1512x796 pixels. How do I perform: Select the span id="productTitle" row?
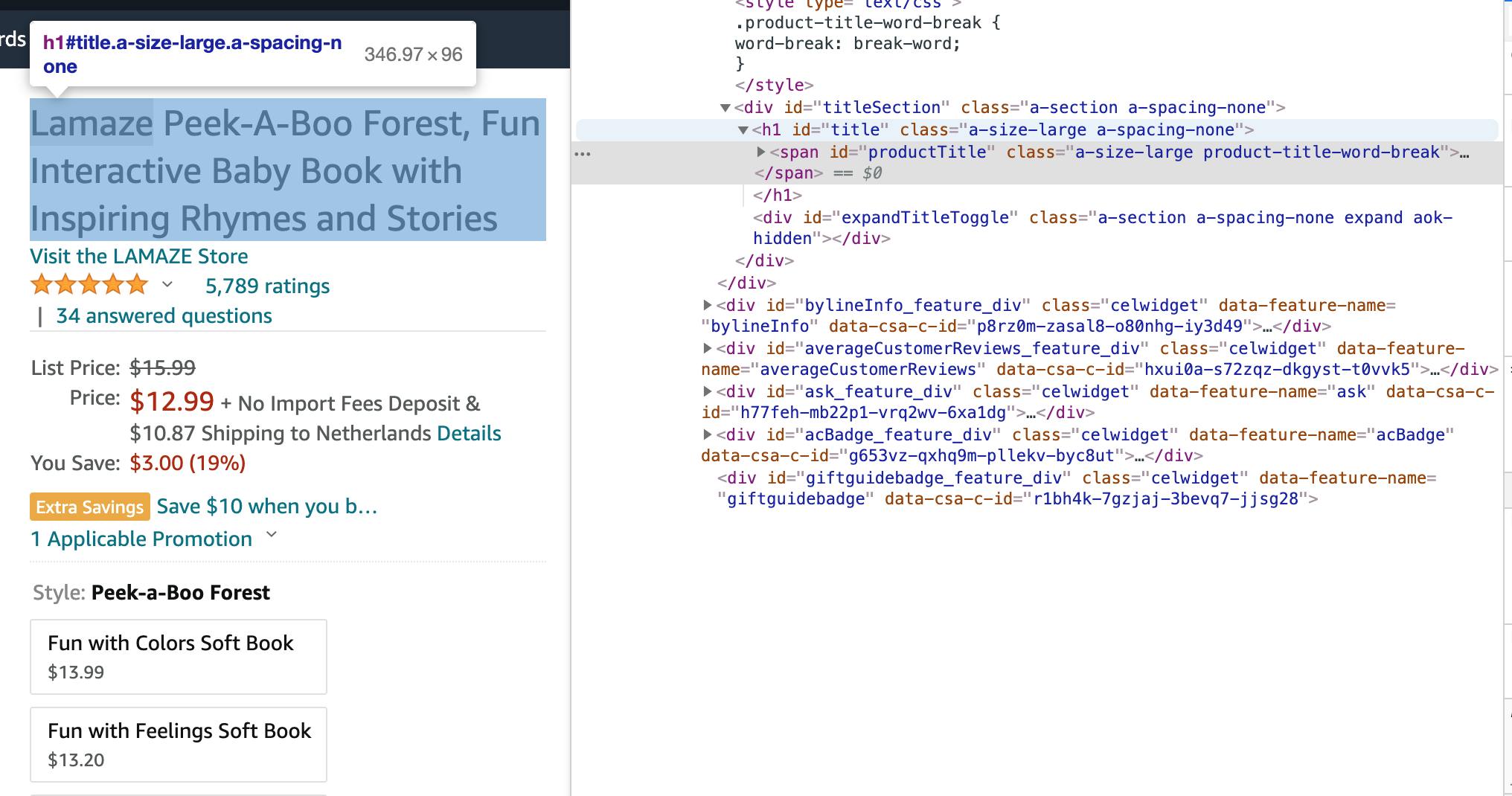(x=1037, y=162)
